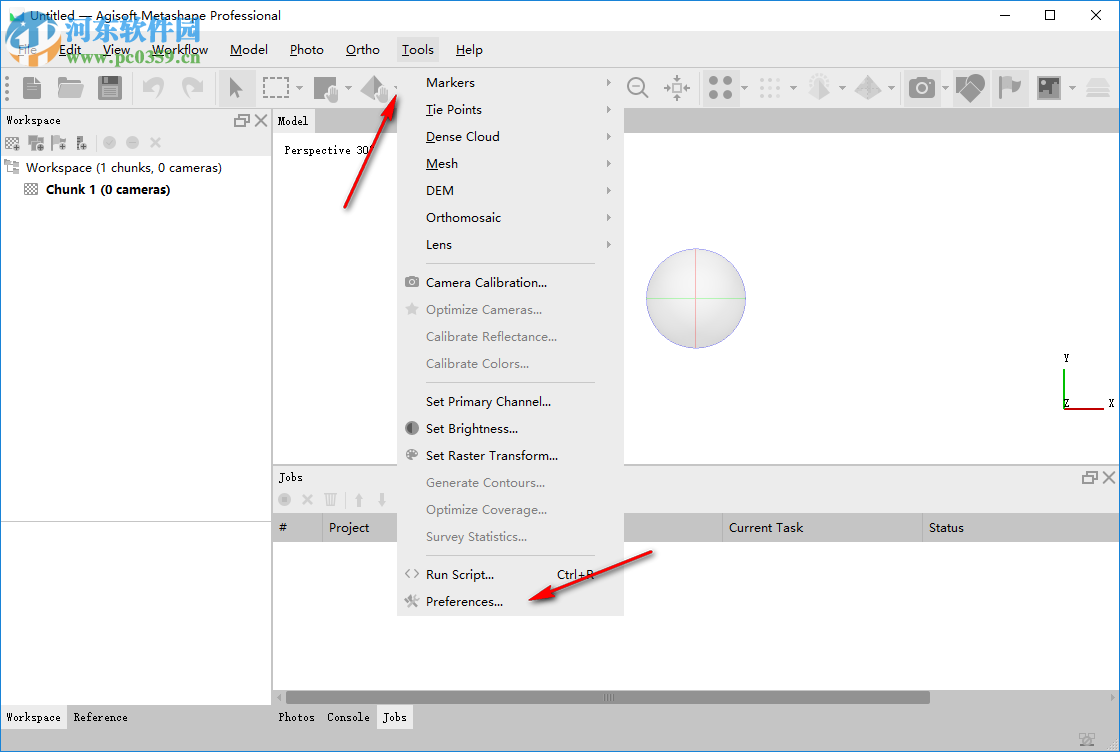Undo the last action

point(152,87)
